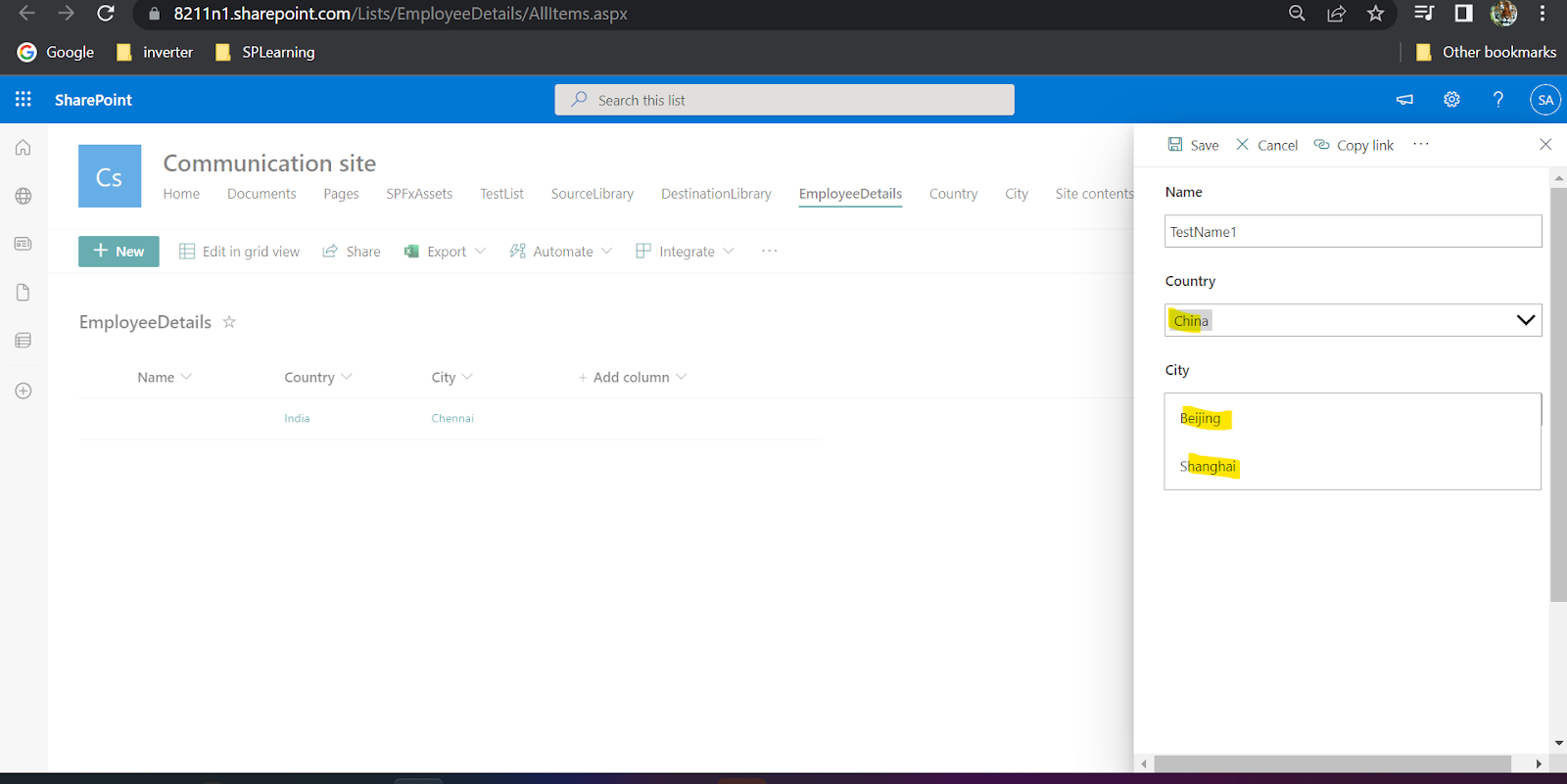Open My lists icon in sidebar
The image size is (1567, 784).
tap(24, 341)
